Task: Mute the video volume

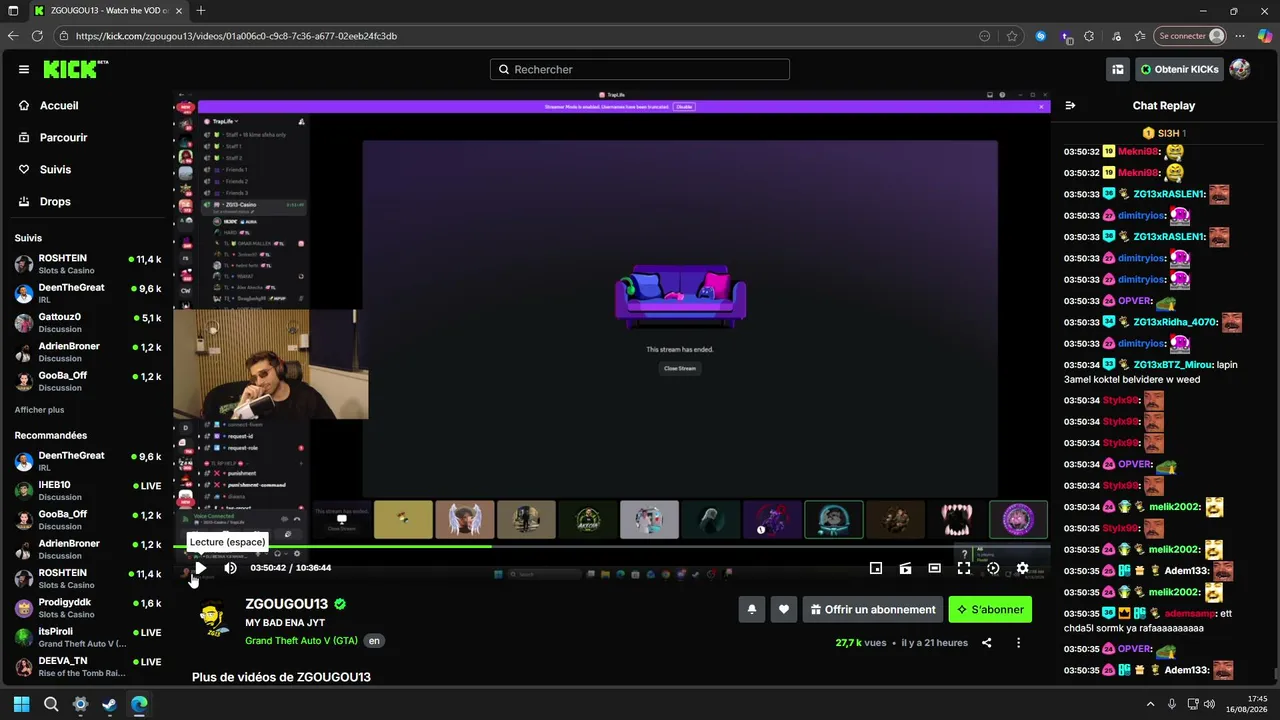Action: tap(230, 568)
